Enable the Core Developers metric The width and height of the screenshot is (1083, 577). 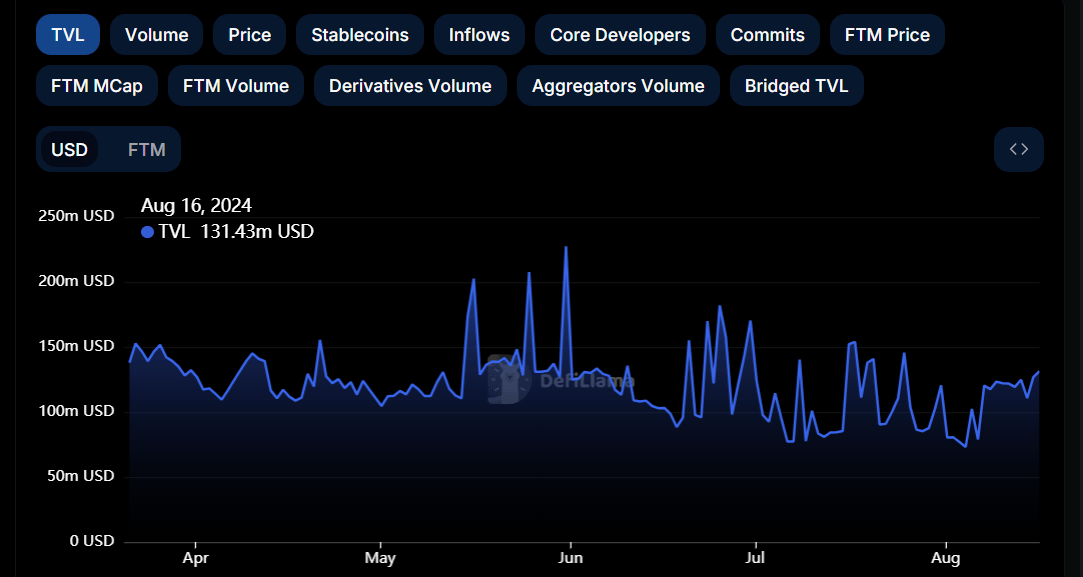pos(620,35)
